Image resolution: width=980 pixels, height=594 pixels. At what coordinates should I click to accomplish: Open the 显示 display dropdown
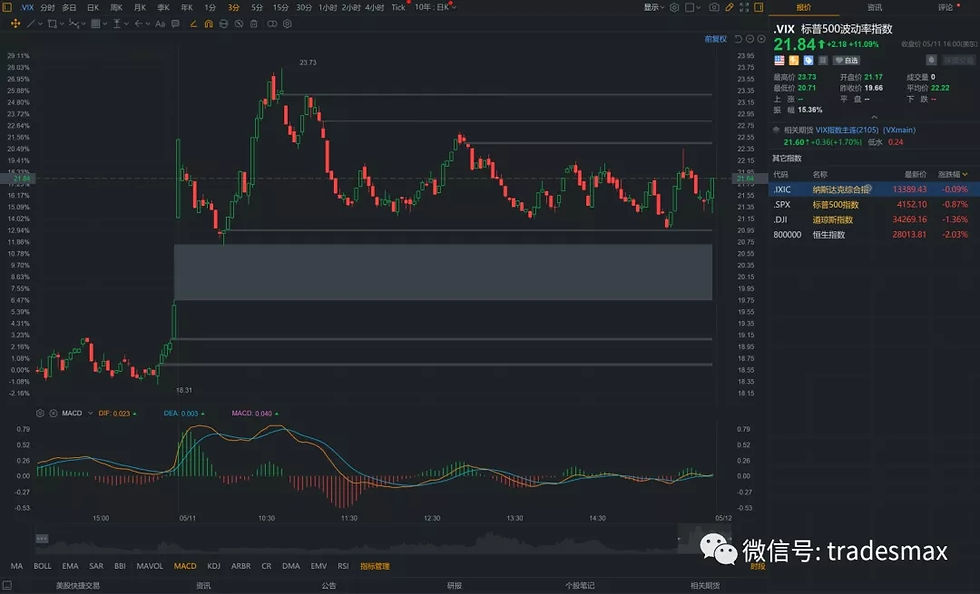point(652,8)
